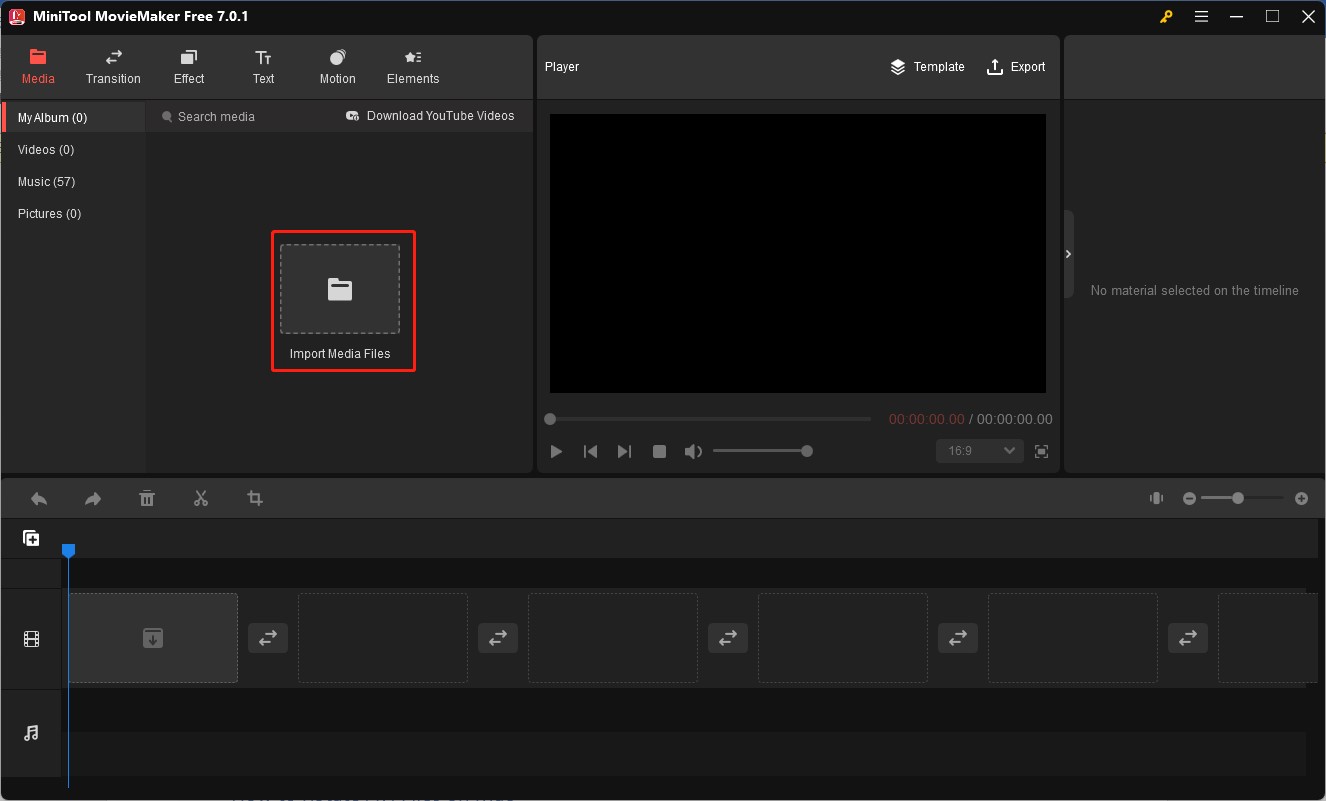
Task: Open the Music (57) library category
Action: tap(46, 181)
